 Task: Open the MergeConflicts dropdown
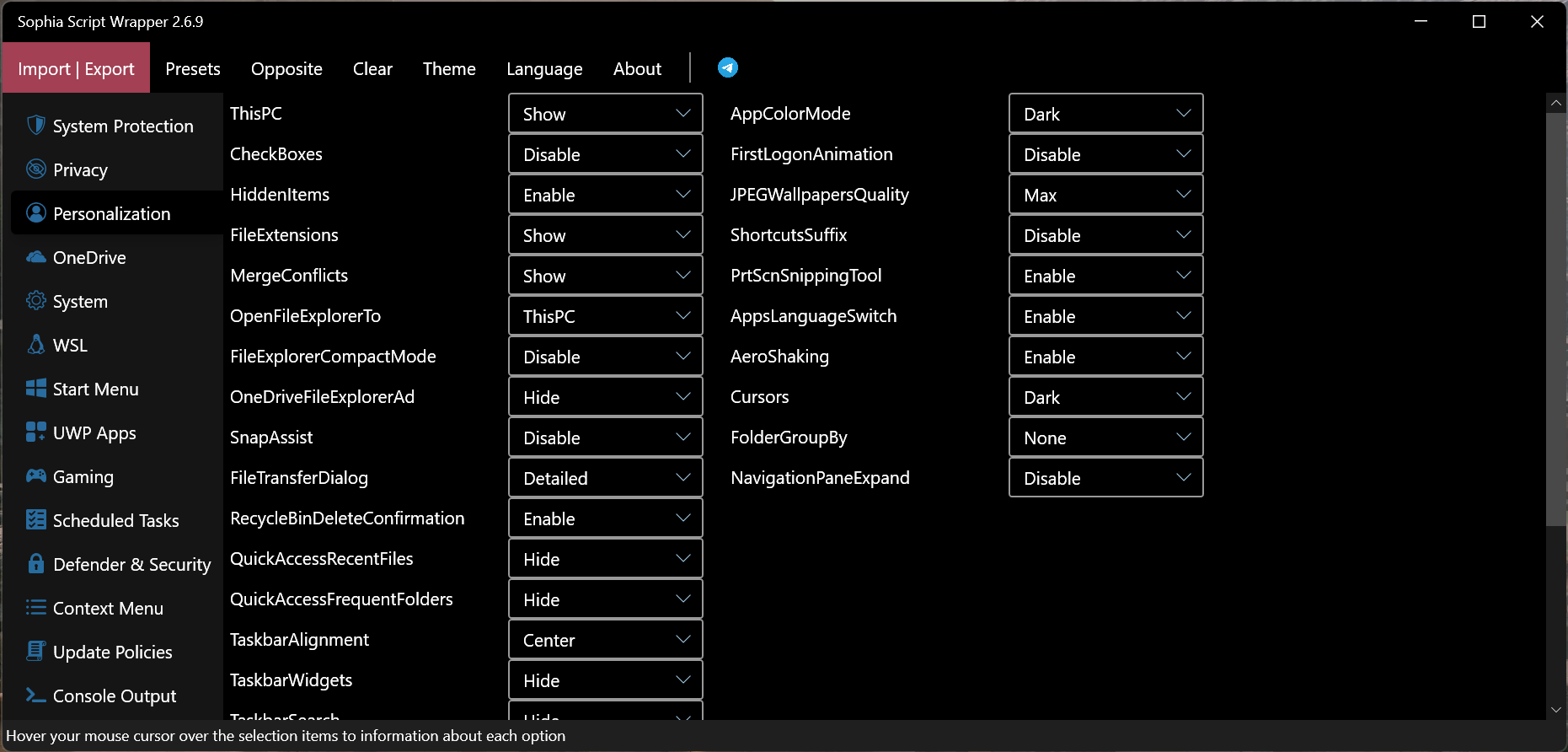[x=606, y=275]
